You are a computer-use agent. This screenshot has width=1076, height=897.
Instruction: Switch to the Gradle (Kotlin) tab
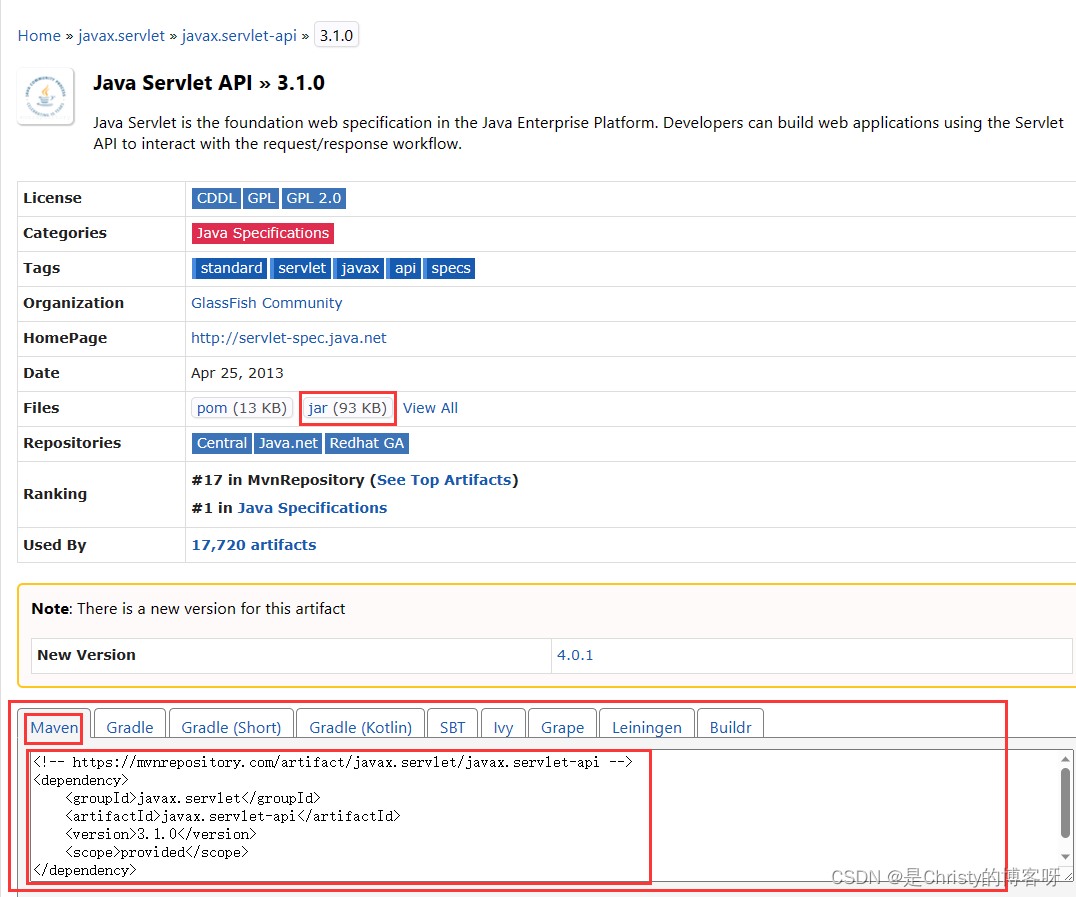[360, 727]
